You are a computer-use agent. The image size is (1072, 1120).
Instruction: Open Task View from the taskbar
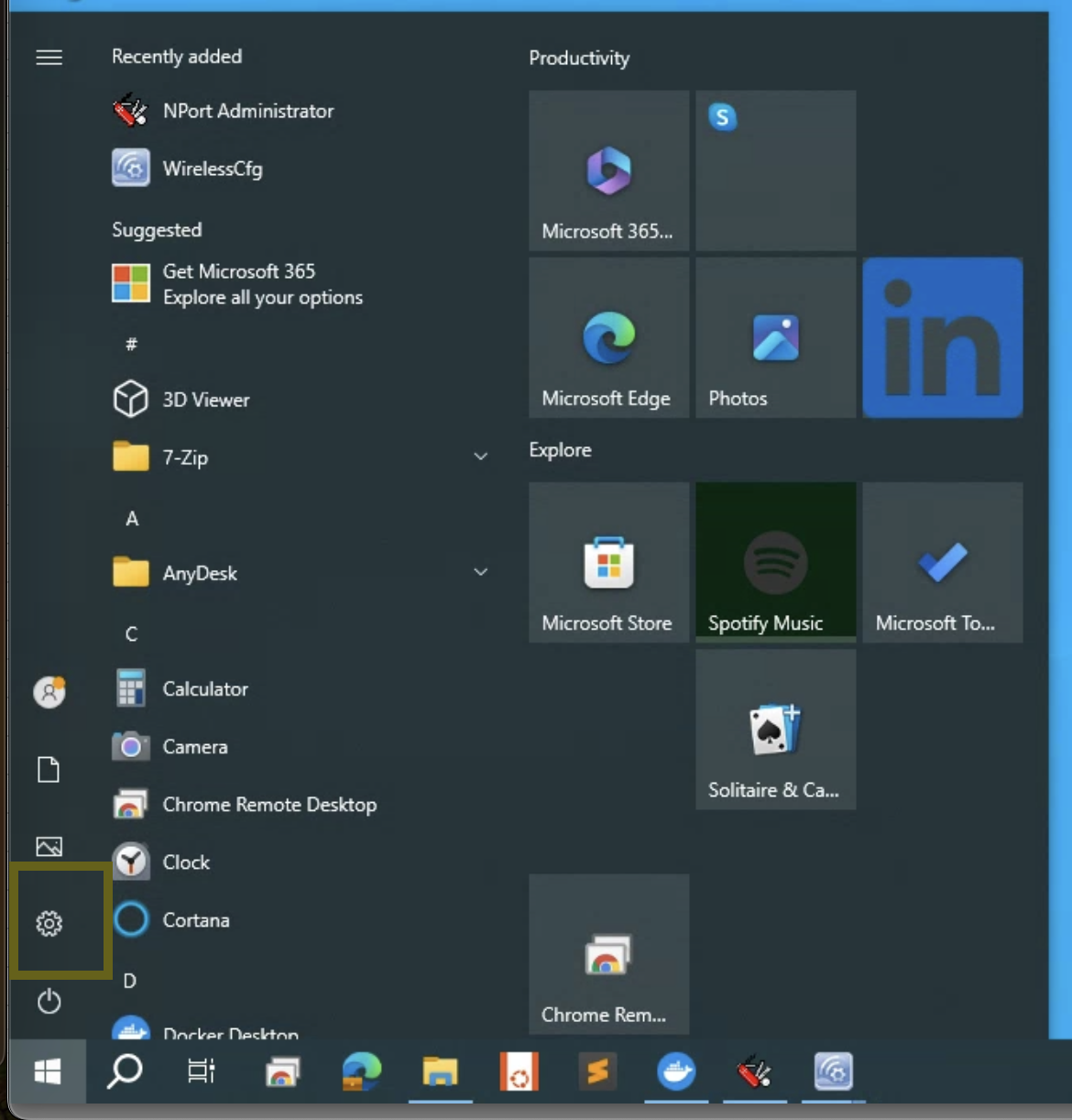[202, 1071]
